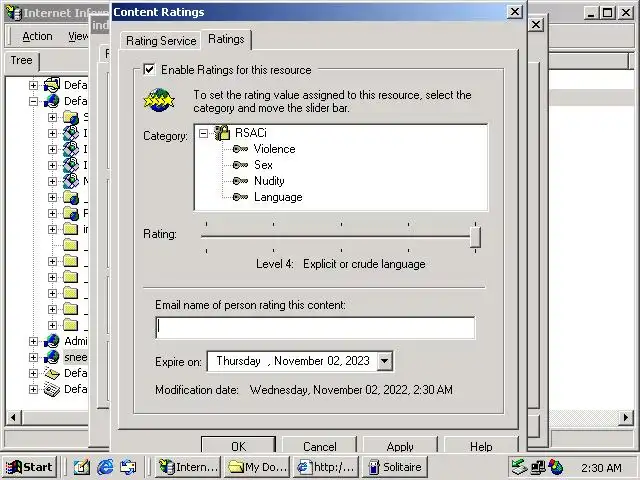This screenshot has width=640, height=480.
Task: Expand the Defa SMTP mail node
Action: click(x=33, y=373)
